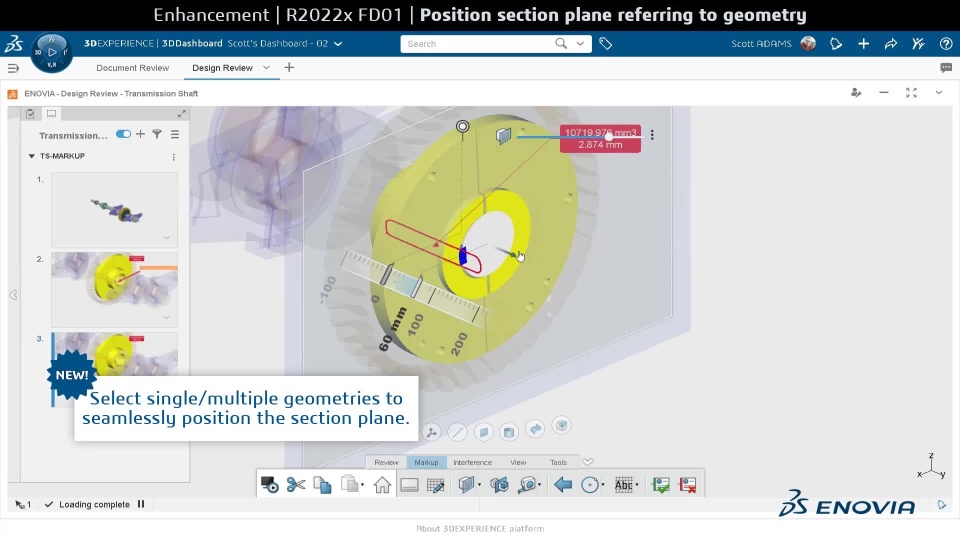
Task: Switch to the Review toolbar tab
Action: pyautogui.click(x=386, y=462)
